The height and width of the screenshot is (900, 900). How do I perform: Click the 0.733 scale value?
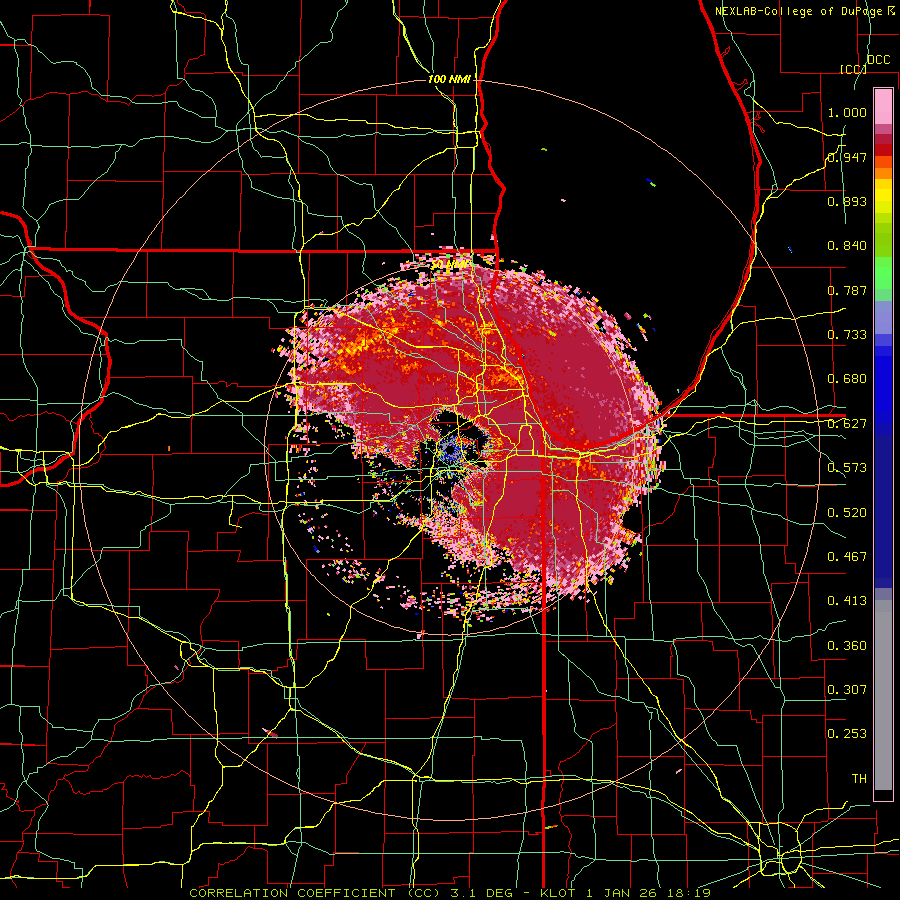[847, 335]
